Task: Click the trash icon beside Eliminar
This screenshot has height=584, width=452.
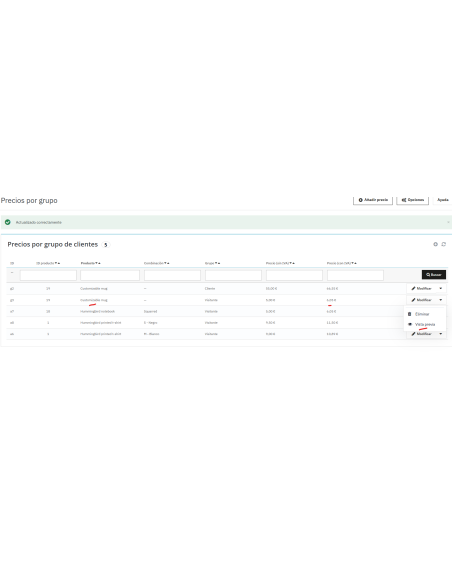Action: pyautogui.click(x=410, y=314)
